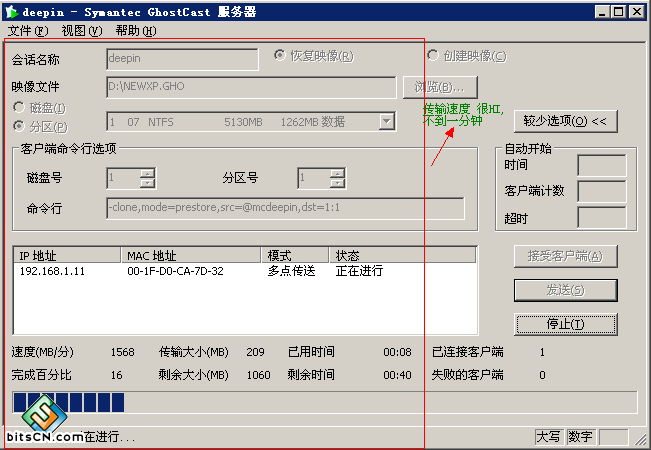Open the 视图(V) menu
The image size is (651, 450).
(82, 31)
